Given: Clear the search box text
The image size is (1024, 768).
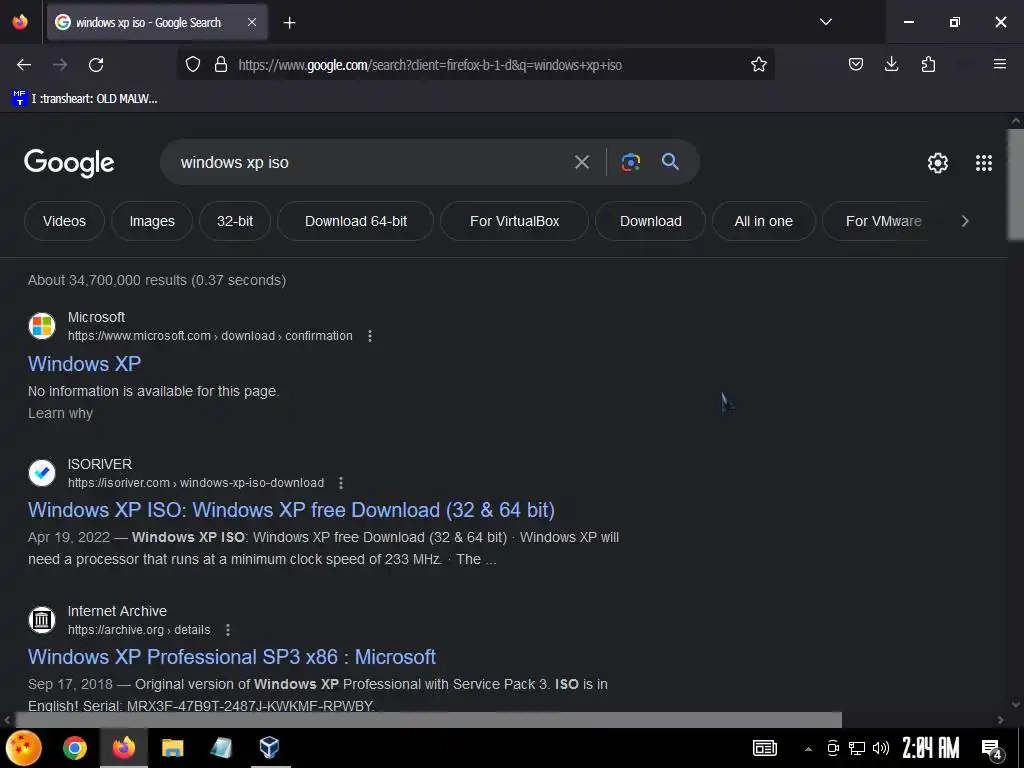Looking at the screenshot, I should click(581, 162).
